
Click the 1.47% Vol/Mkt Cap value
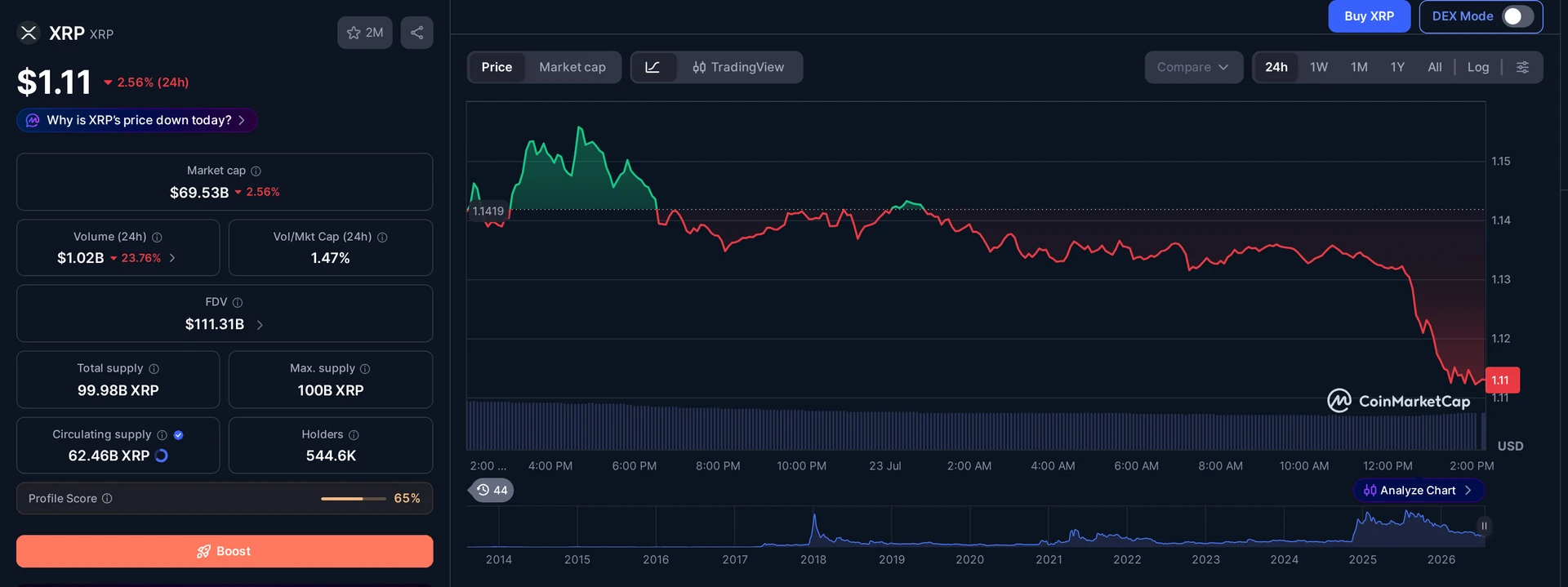point(330,258)
